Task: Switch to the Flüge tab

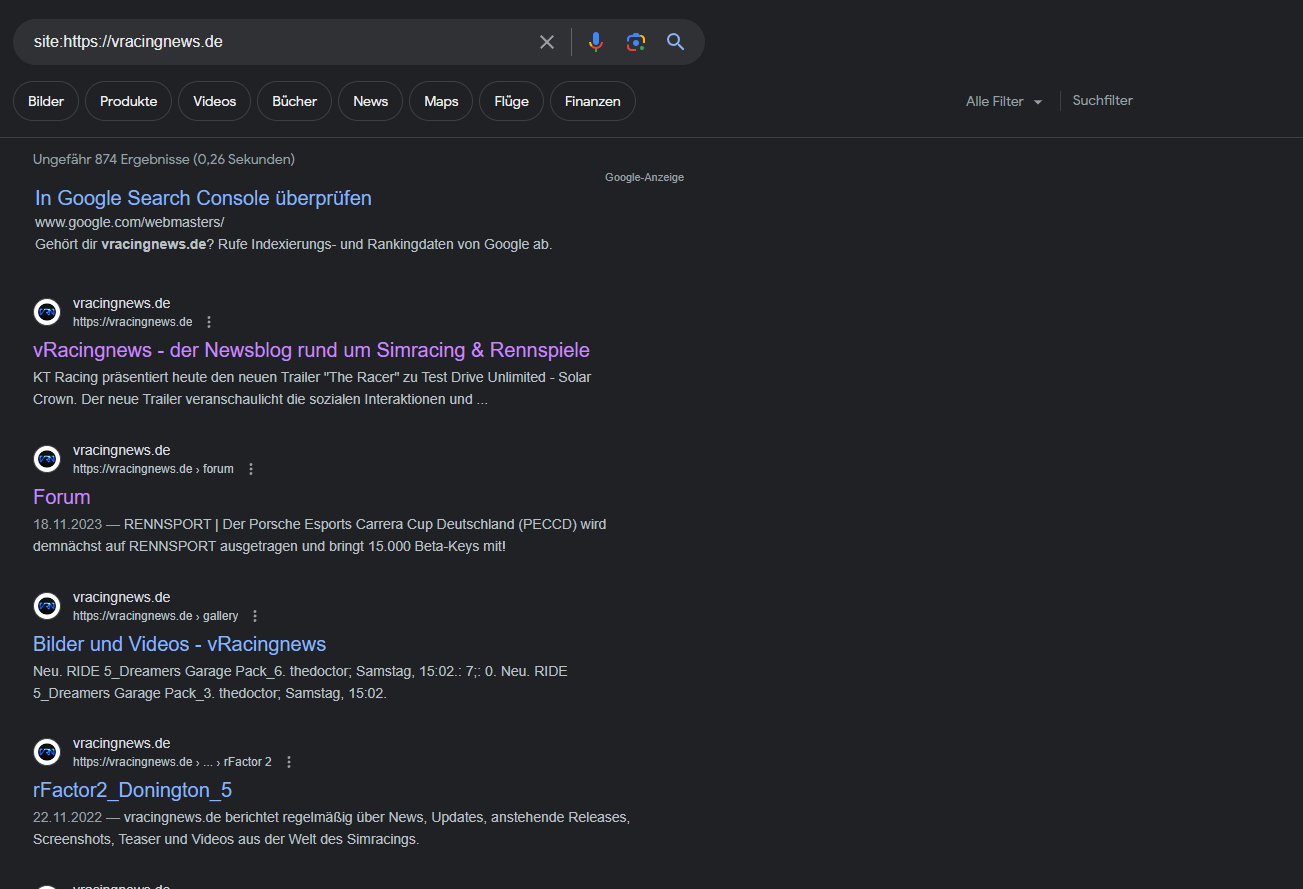Action: (x=511, y=101)
